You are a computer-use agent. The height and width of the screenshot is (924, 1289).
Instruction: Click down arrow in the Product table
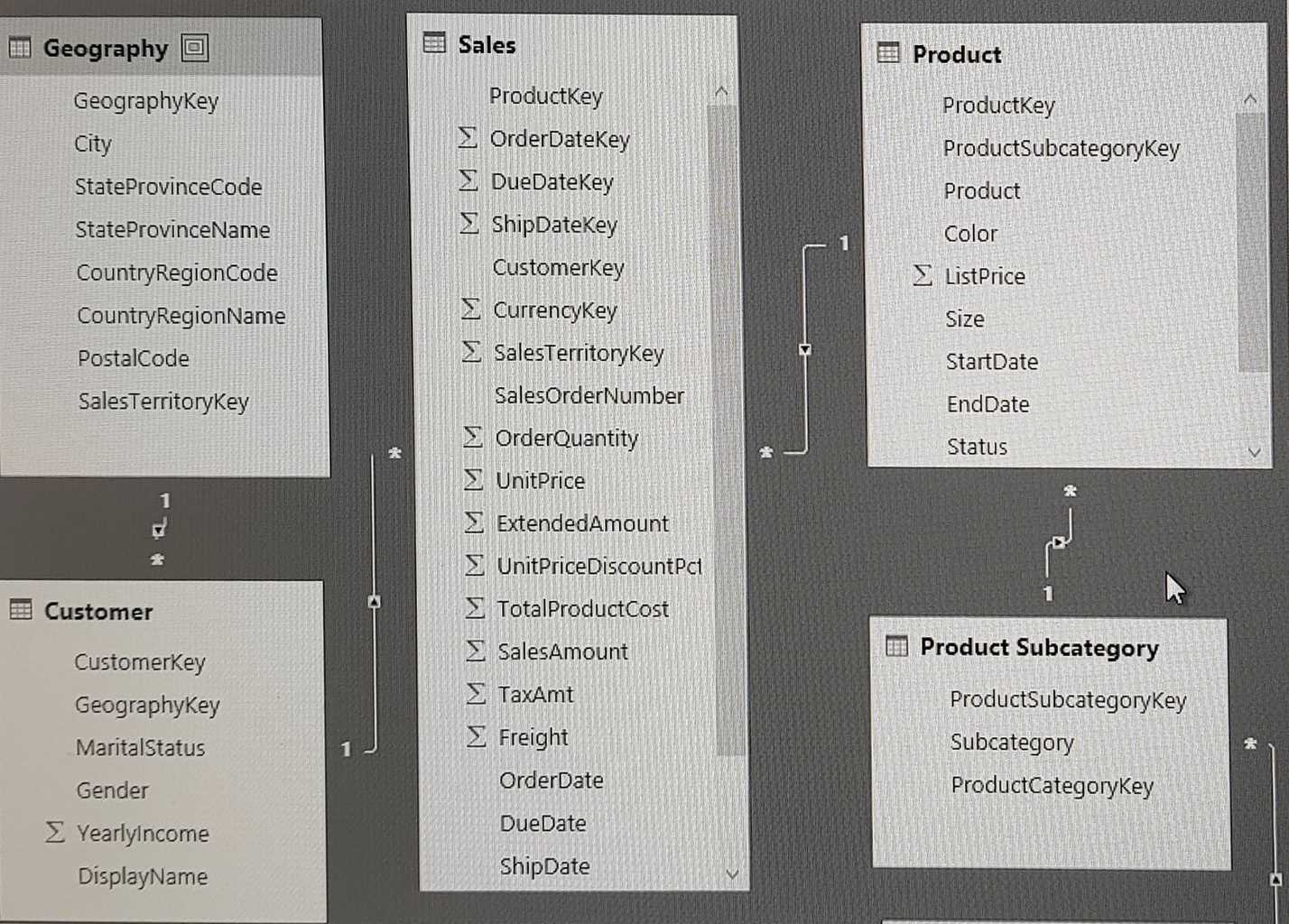click(1254, 451)
